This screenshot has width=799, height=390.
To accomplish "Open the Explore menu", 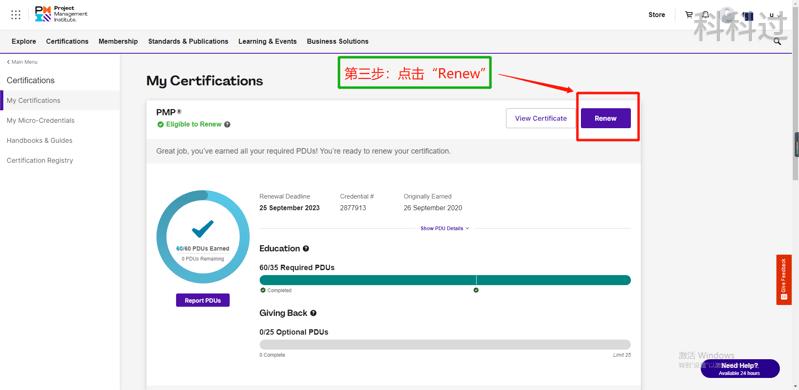I will 24,41.
